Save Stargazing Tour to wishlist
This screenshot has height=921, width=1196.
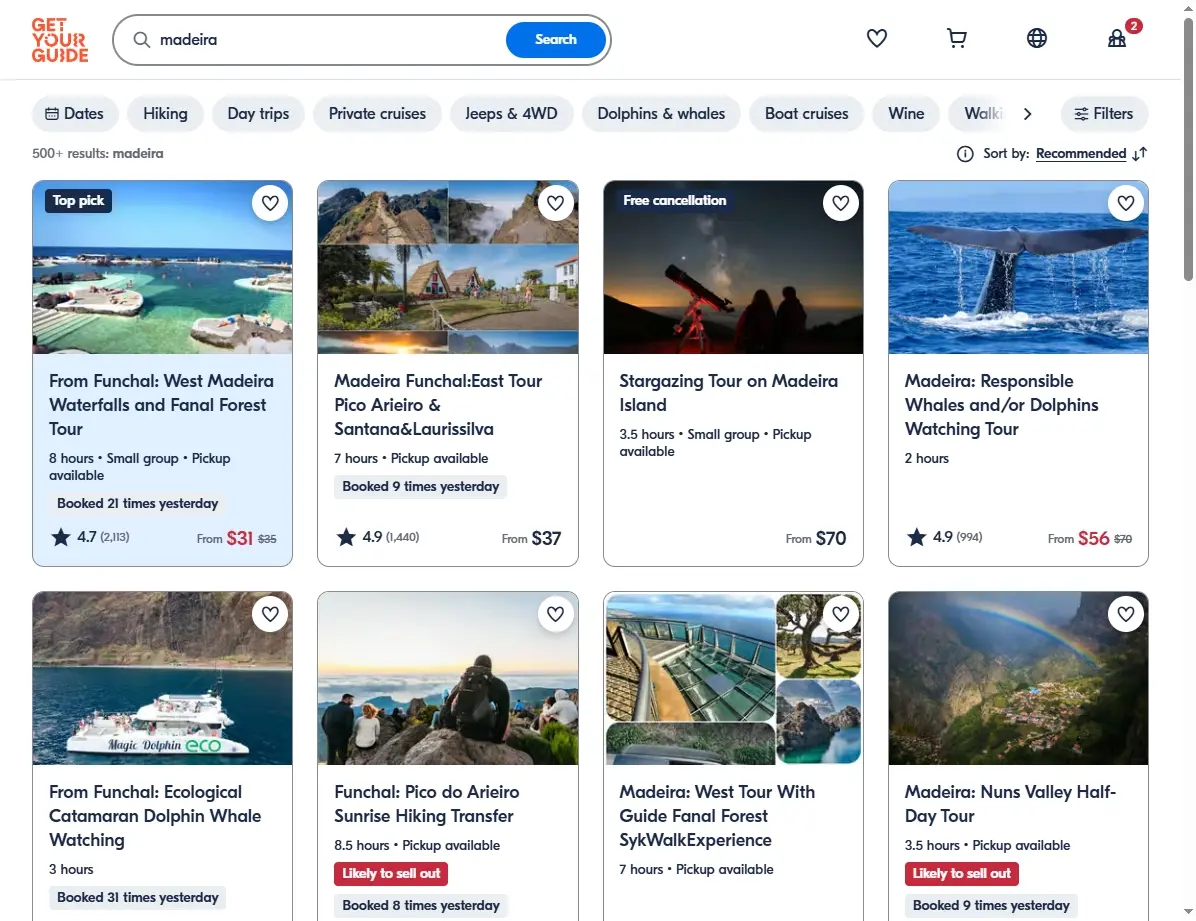click(x=841, y=203)
